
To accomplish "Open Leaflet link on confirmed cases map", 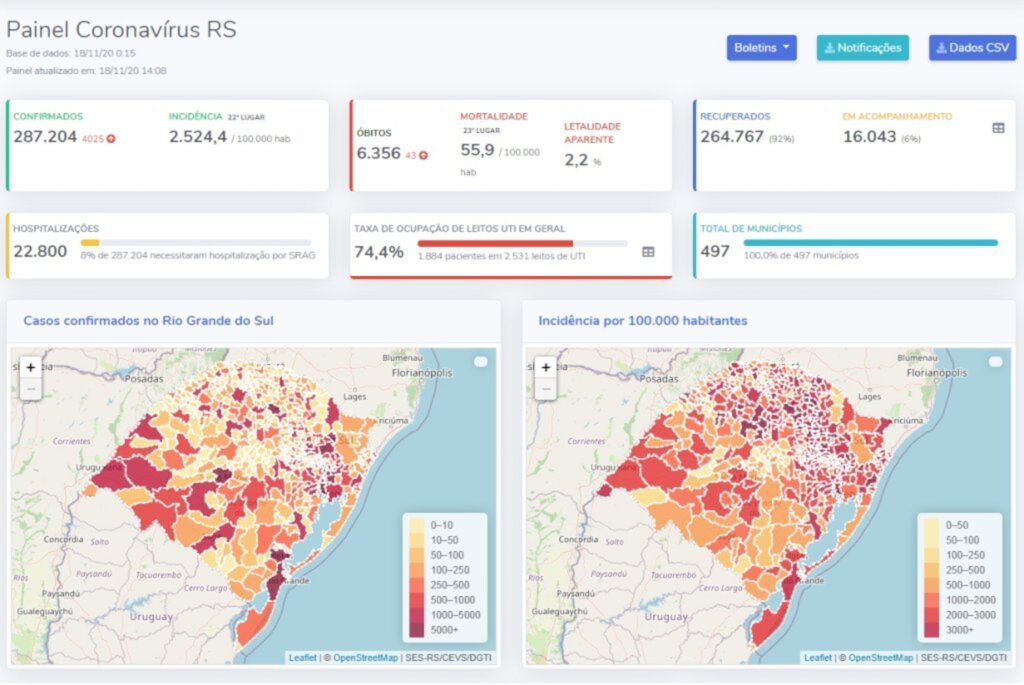I will coord(301,657).
